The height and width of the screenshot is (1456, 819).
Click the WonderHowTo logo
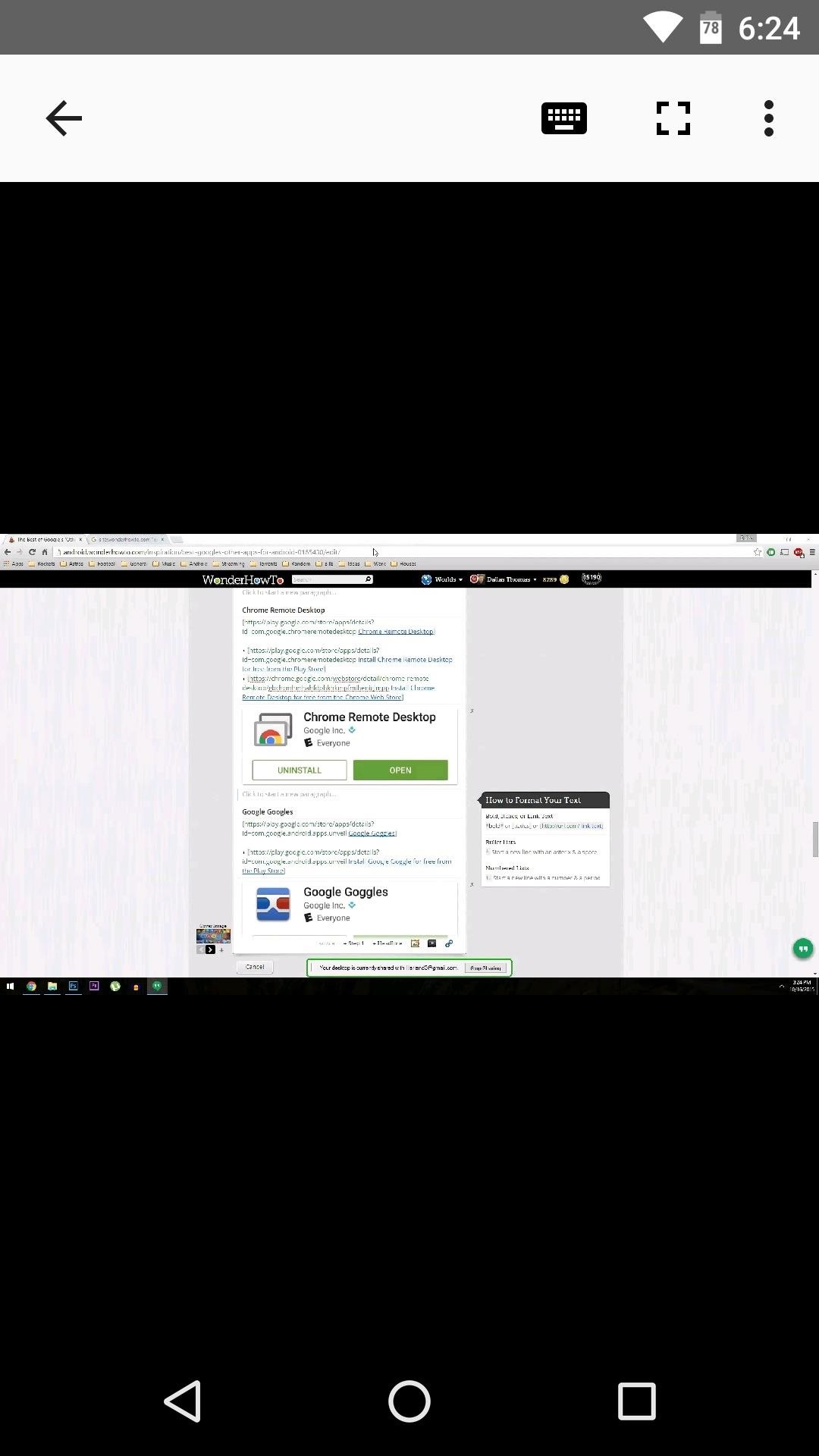[243, 579]
